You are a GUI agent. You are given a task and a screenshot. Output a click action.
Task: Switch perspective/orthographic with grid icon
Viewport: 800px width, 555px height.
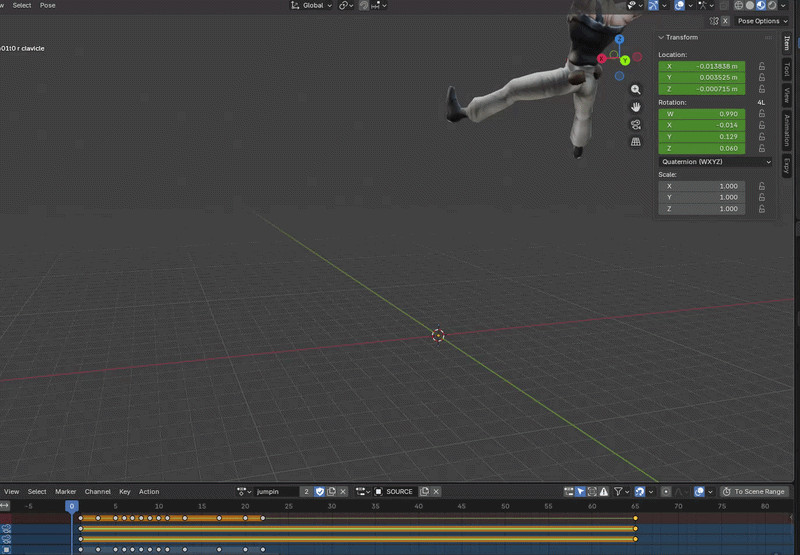coord(636,142)
